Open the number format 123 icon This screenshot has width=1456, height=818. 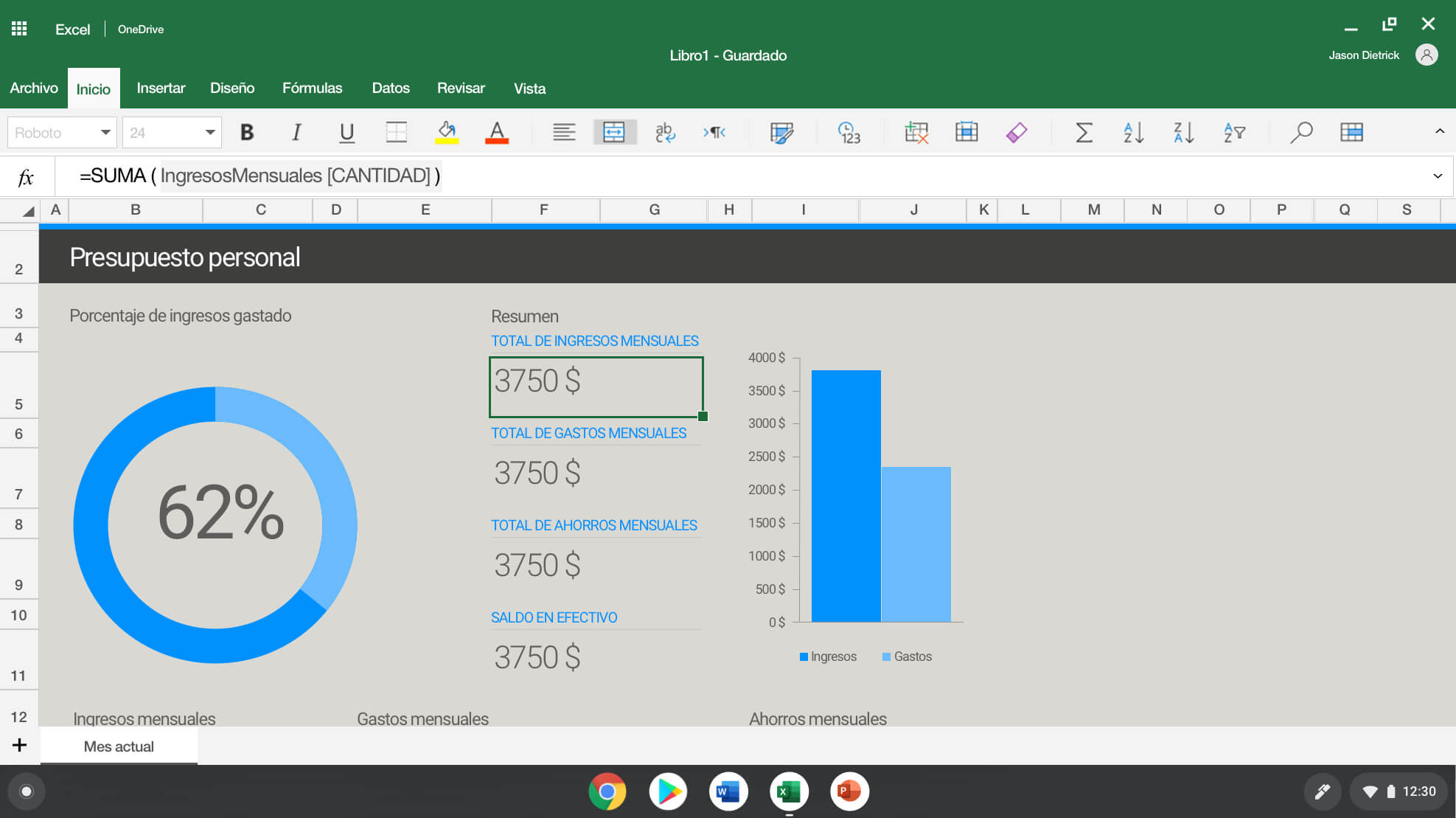pos(849,132)
